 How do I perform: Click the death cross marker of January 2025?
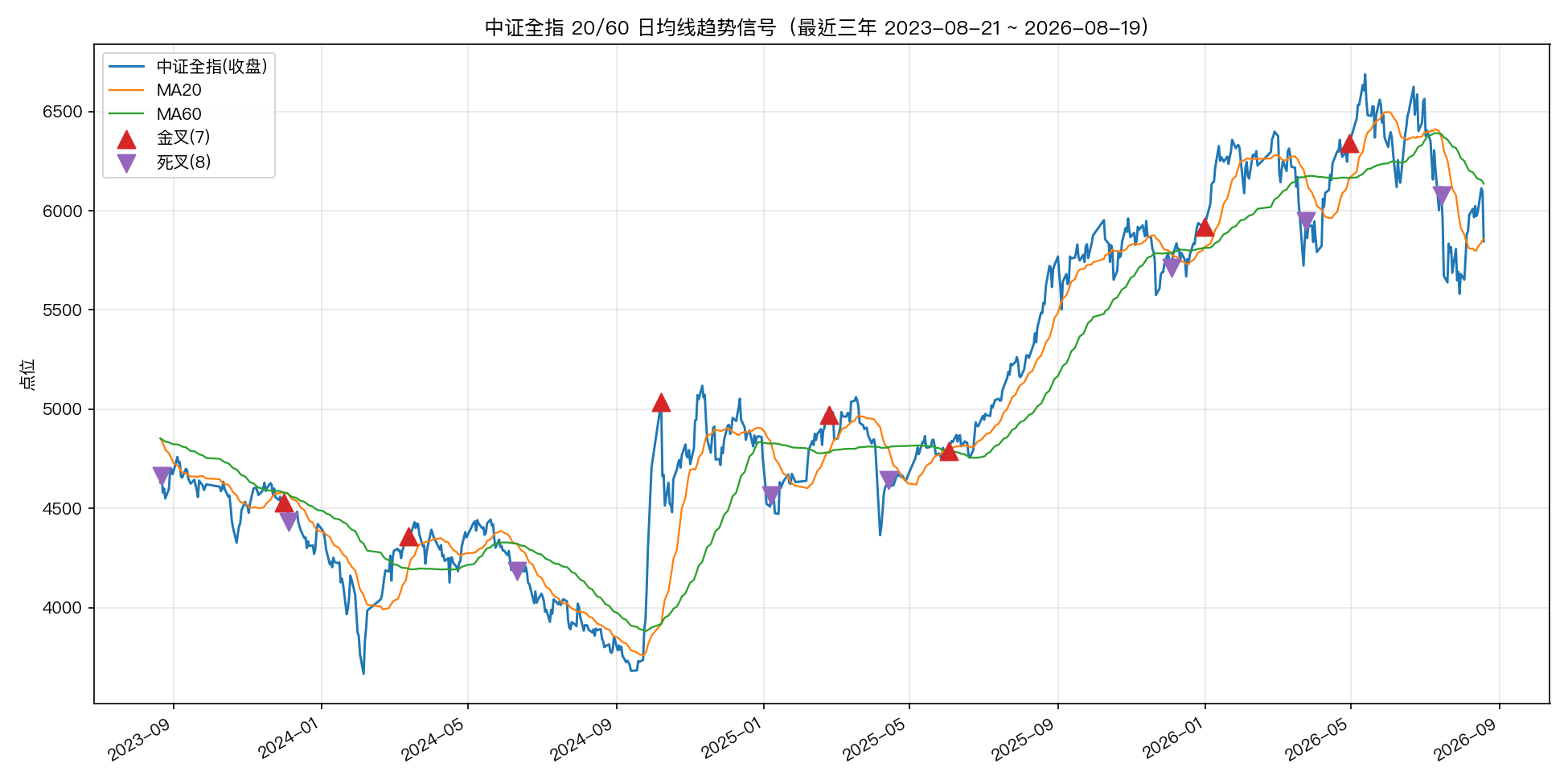pyautogui.click(x=771, y=495)
